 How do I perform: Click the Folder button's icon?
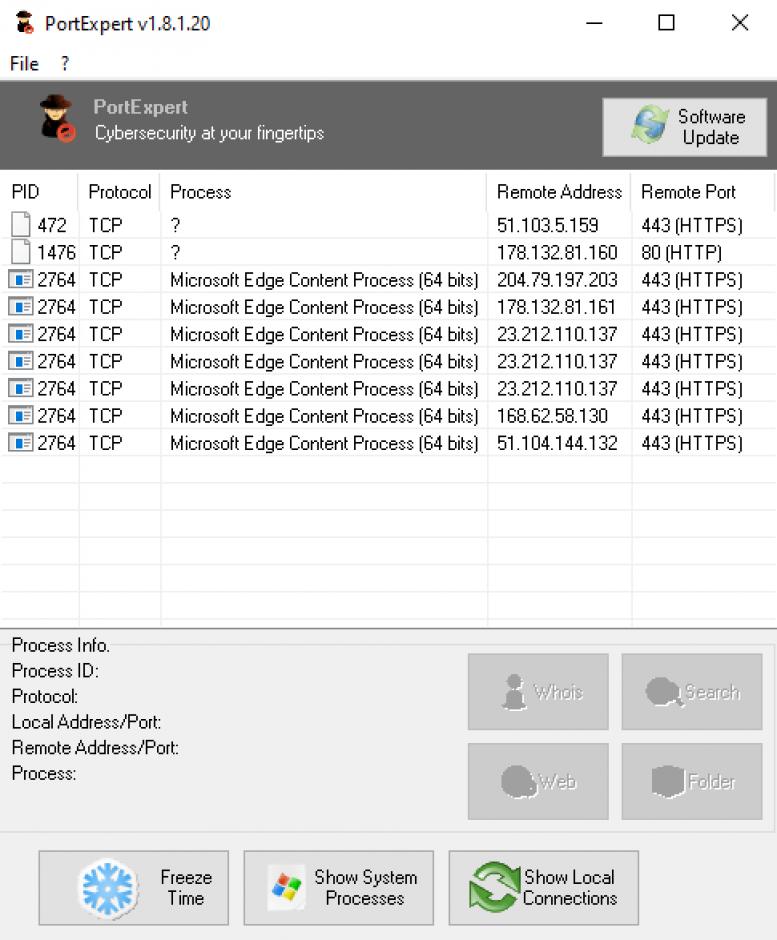click(667, 782)
